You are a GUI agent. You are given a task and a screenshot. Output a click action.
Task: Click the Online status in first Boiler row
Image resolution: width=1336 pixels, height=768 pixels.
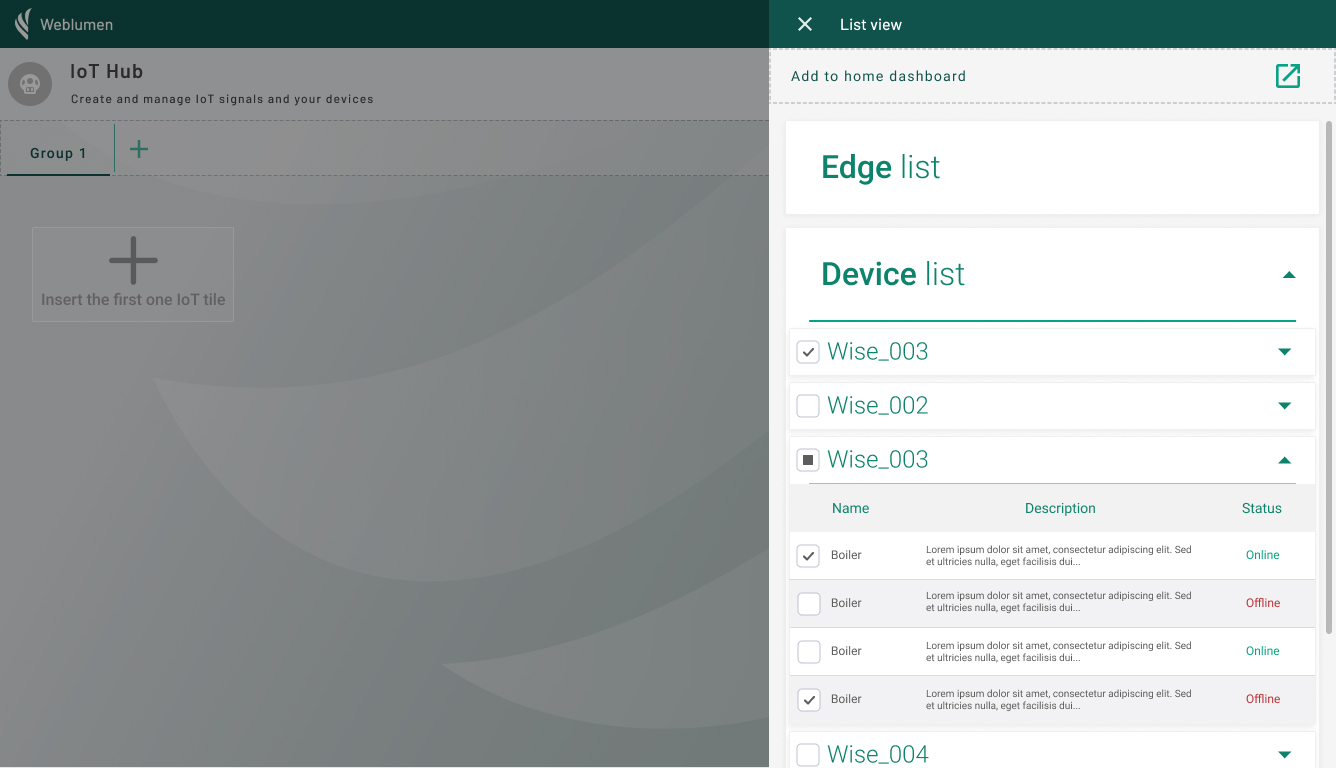1262,555
